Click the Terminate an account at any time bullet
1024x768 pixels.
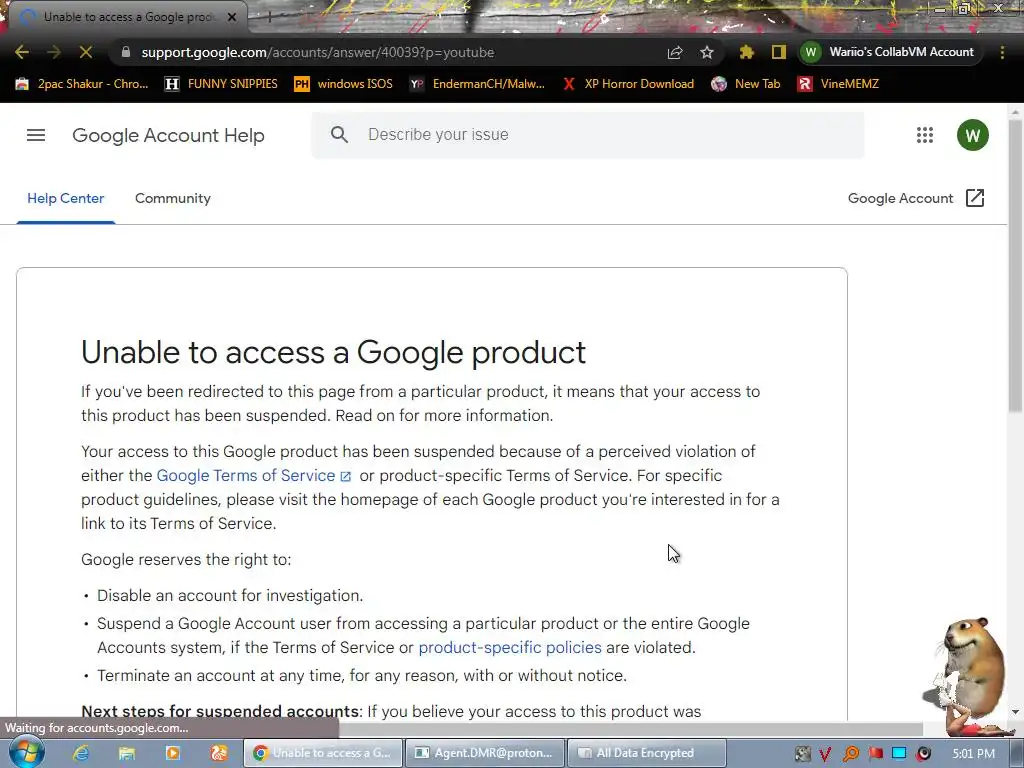362,675
